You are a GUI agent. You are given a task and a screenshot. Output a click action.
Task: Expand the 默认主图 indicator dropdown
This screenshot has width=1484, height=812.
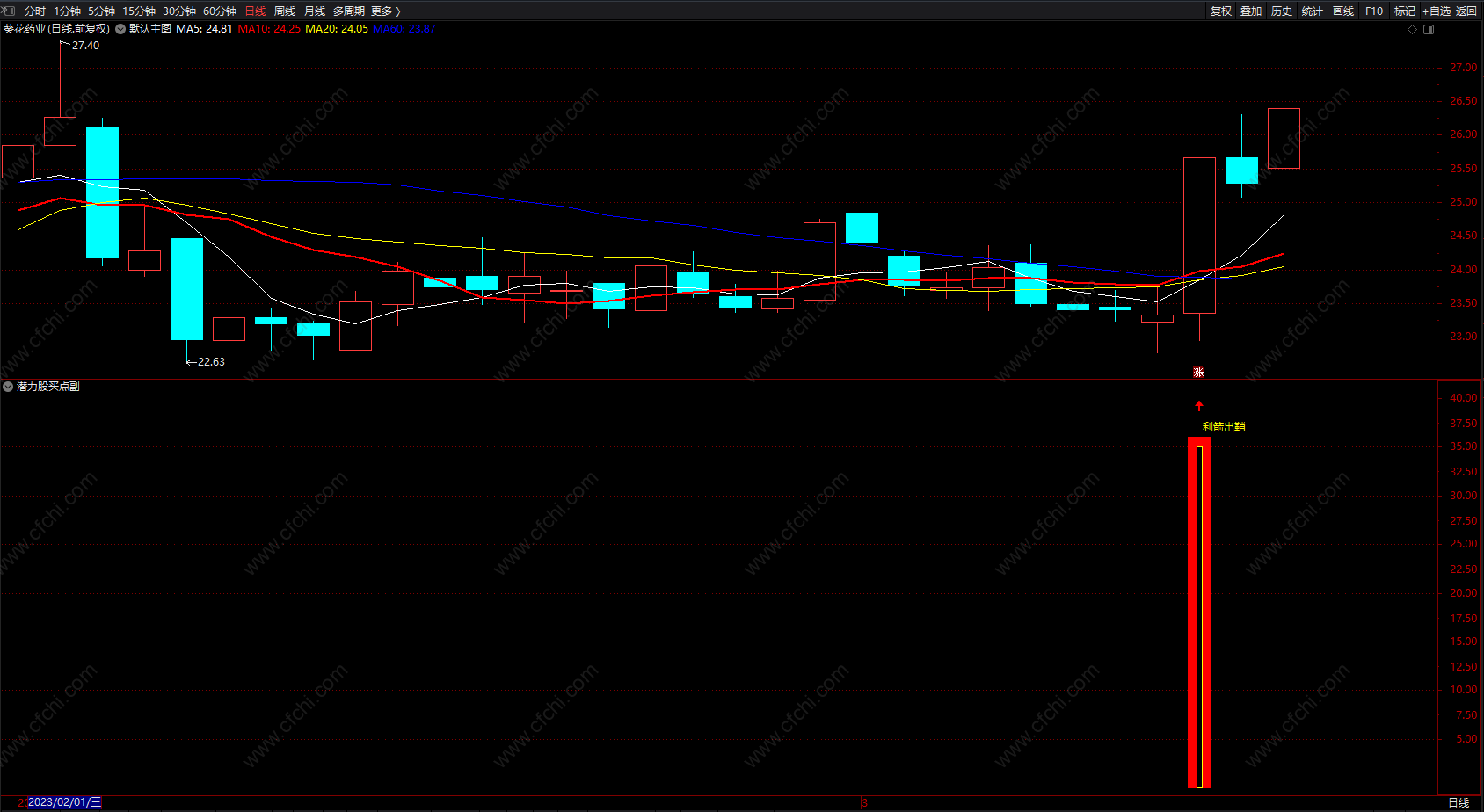point(120,29)
